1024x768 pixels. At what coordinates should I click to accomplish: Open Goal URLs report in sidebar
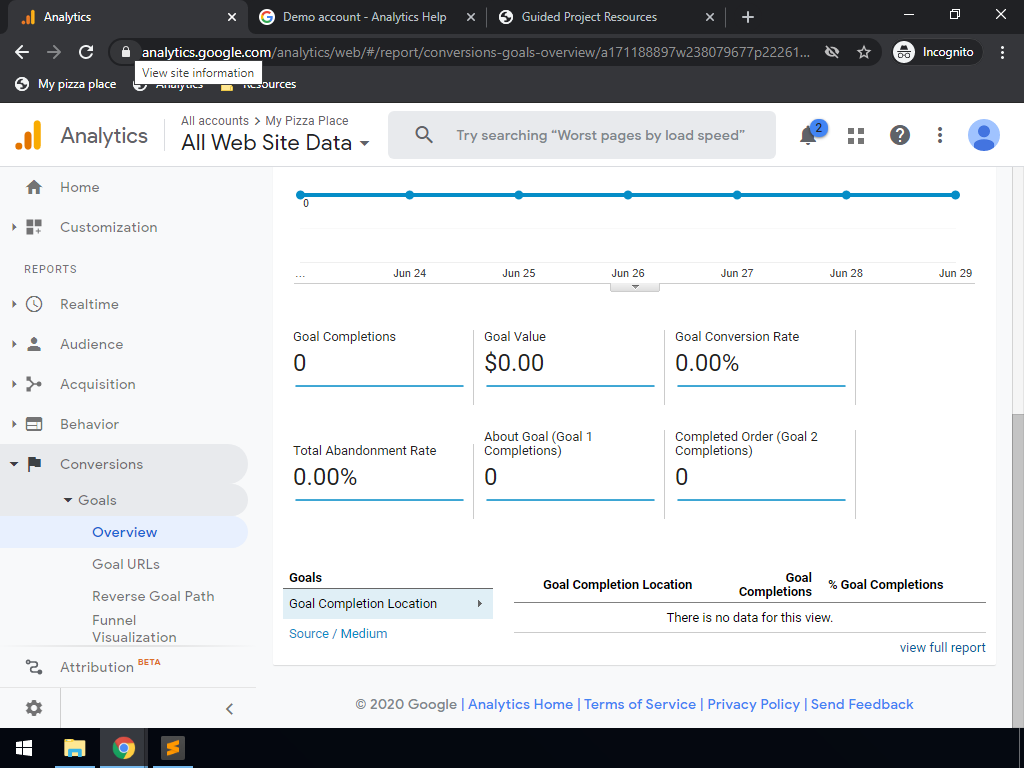[x=126, y=564]
